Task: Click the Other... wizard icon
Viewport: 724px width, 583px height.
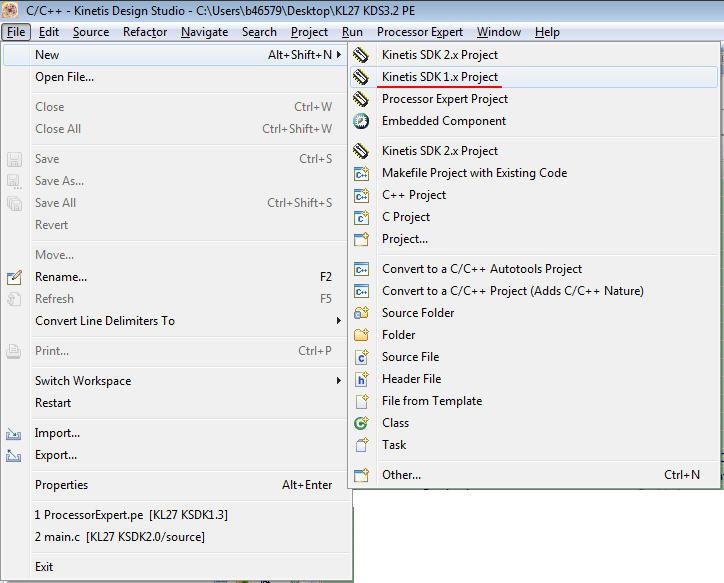Action: point(361,475)
